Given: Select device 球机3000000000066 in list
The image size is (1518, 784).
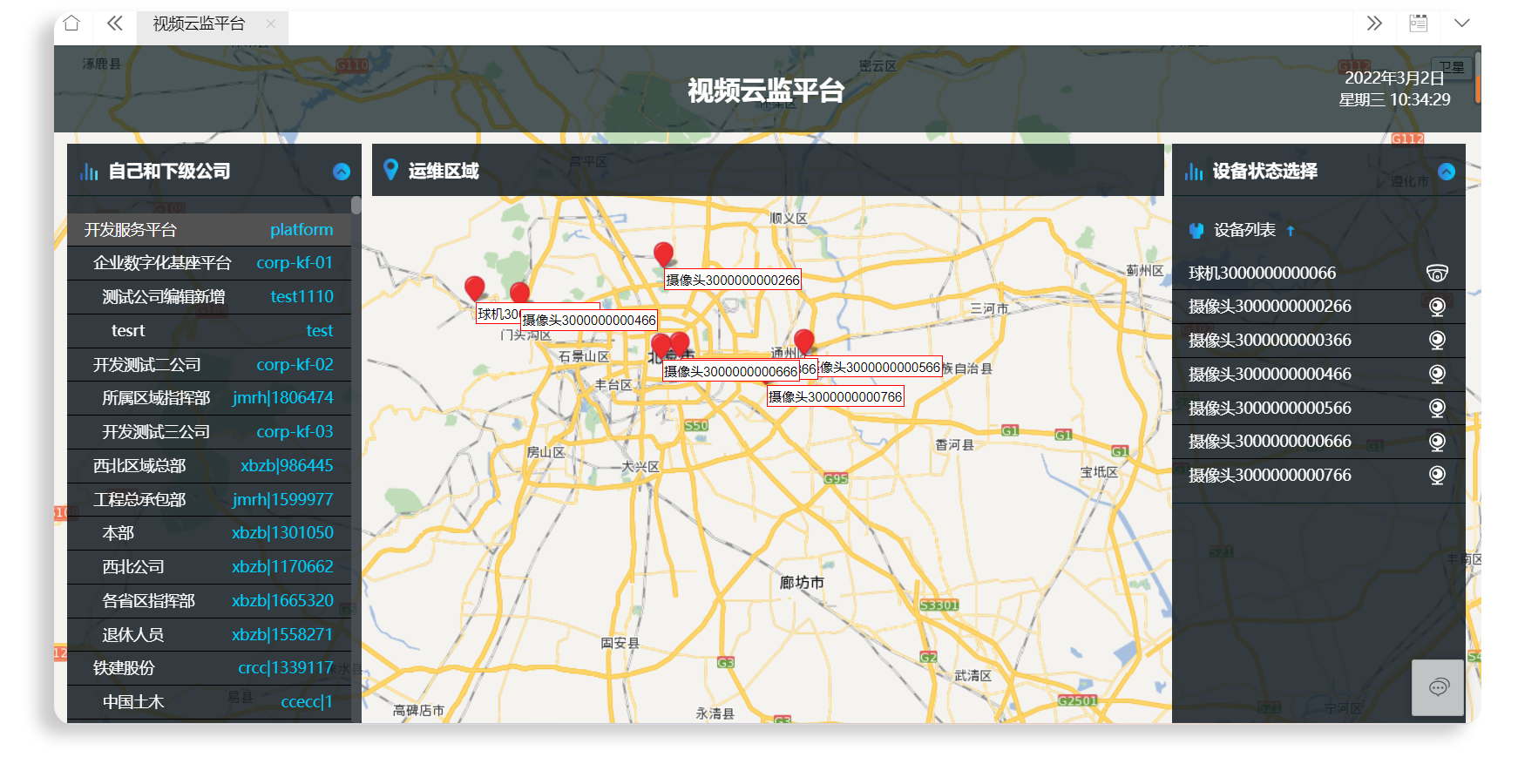Looking at the screenshot, I should coord(1318,274).
